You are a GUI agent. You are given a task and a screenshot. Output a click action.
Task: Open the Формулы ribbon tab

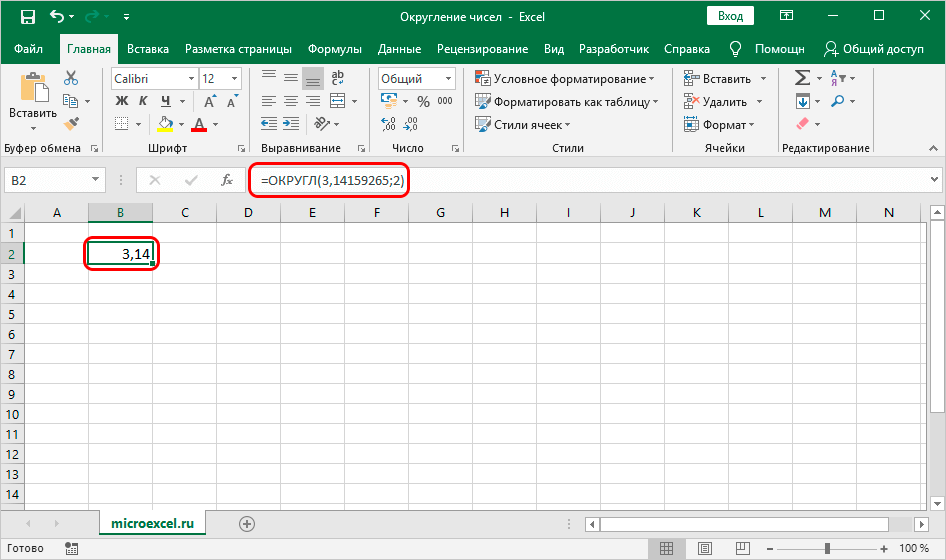[334, 48]
